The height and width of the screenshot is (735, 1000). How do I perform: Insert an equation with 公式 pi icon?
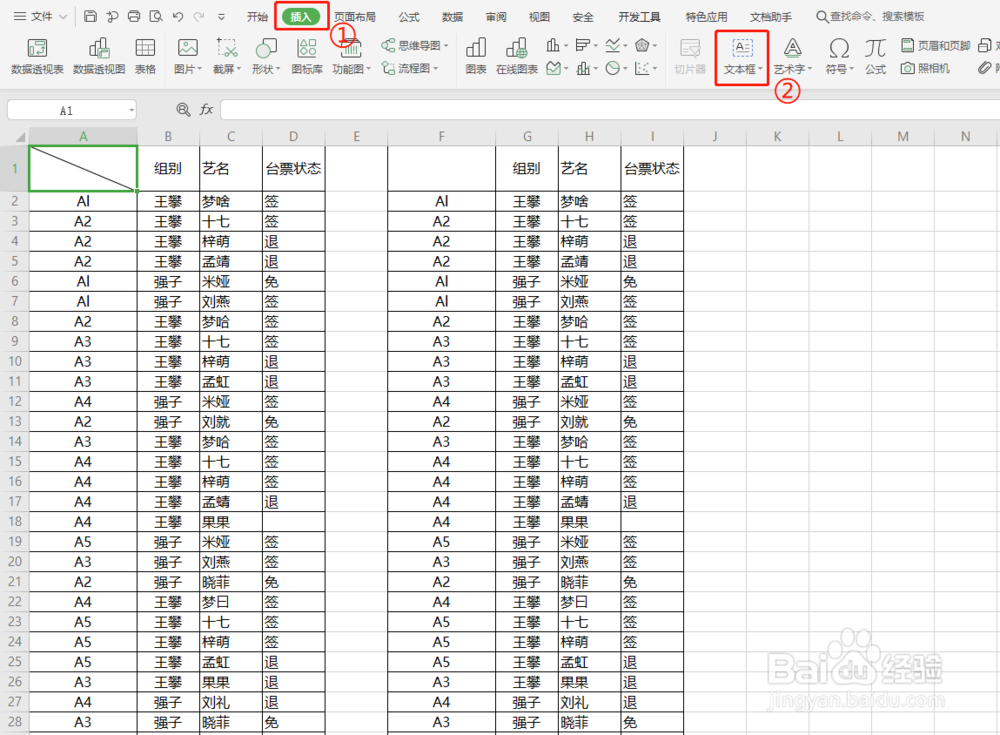[876, 56]
